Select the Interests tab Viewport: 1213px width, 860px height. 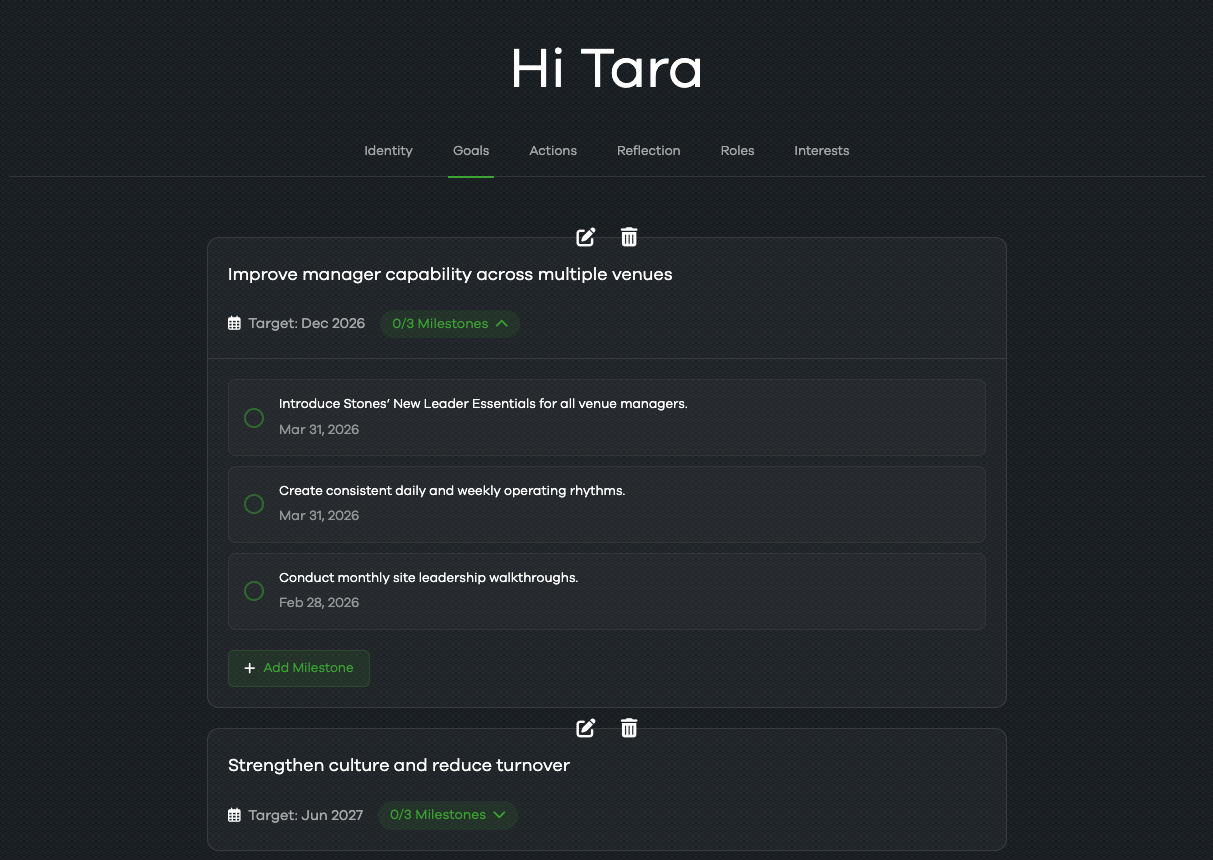click(x=821, y=151)
